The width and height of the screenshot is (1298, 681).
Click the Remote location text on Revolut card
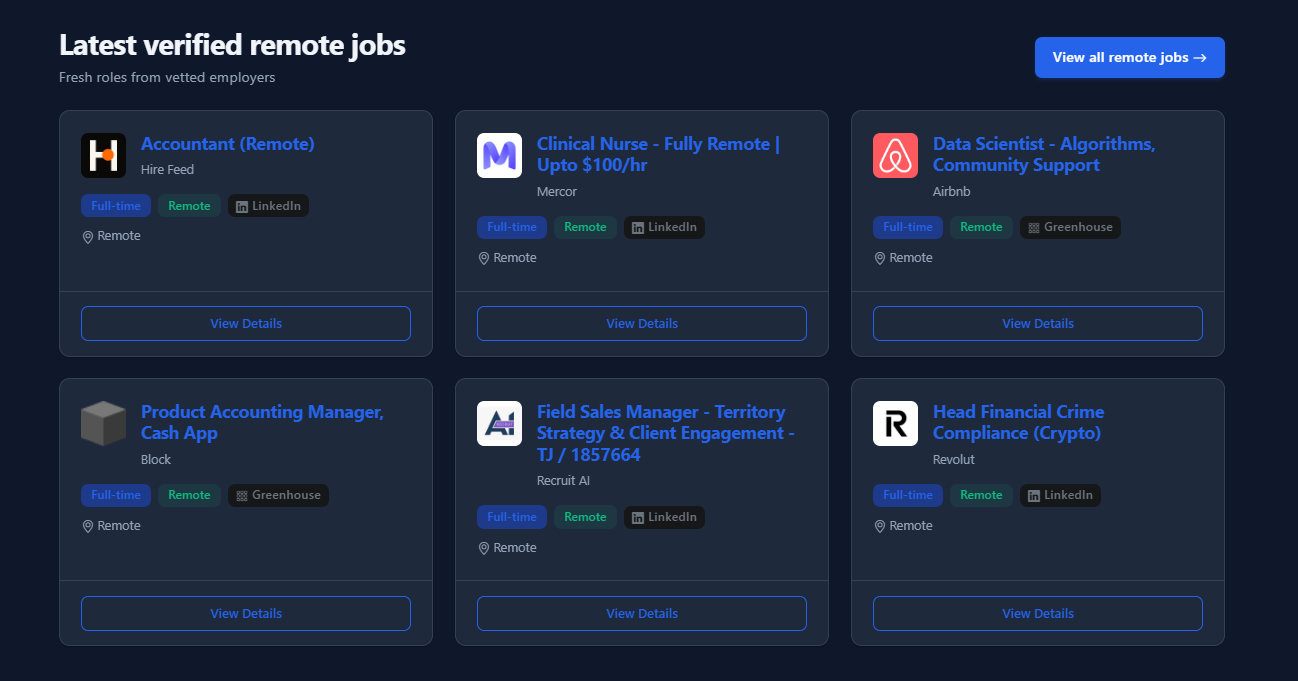coord(911,526)
